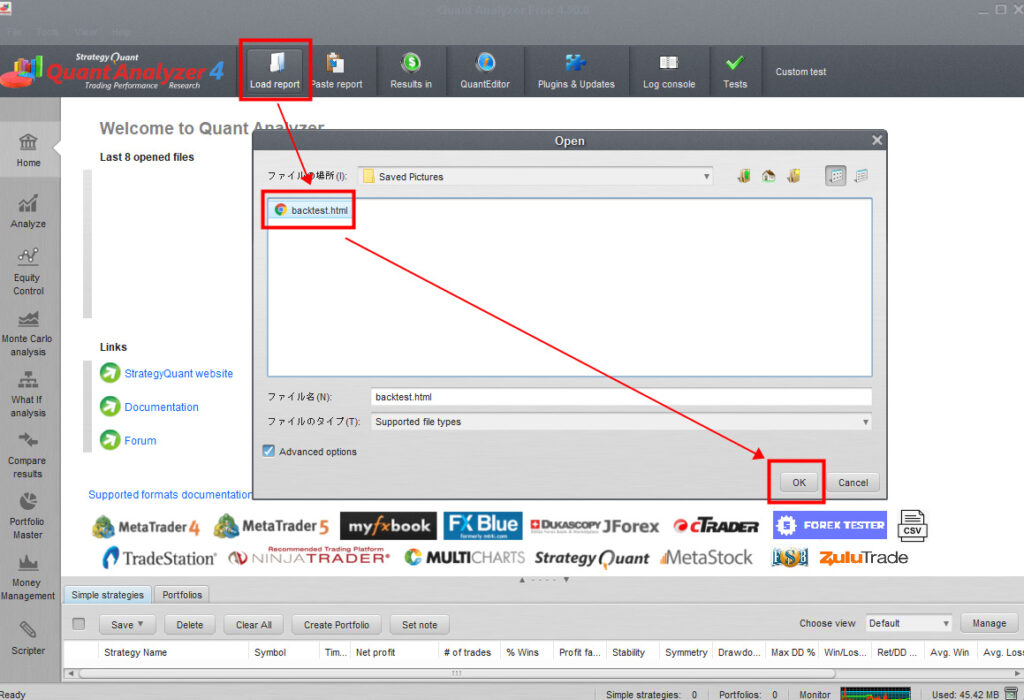Open Money Management section
The width and height of the screenshot is (1024, 700).
[27, 577]
